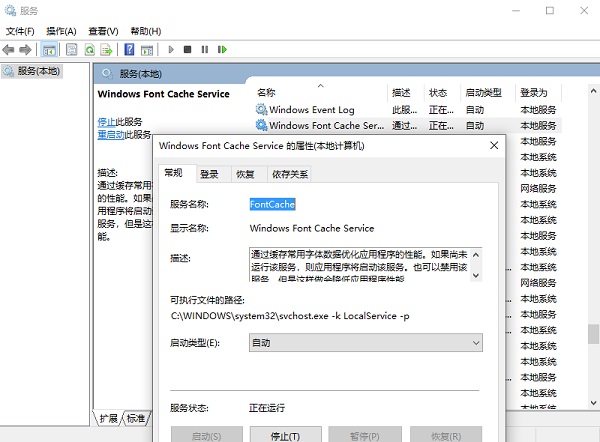Click the services list vertical scrollbar thumb

(x=593, y=334)
